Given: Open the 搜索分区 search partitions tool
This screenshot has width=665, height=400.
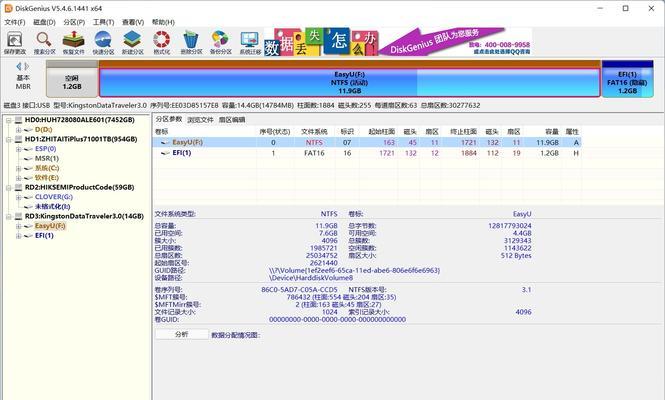Looking at the screenshot, I should point(44,42).
